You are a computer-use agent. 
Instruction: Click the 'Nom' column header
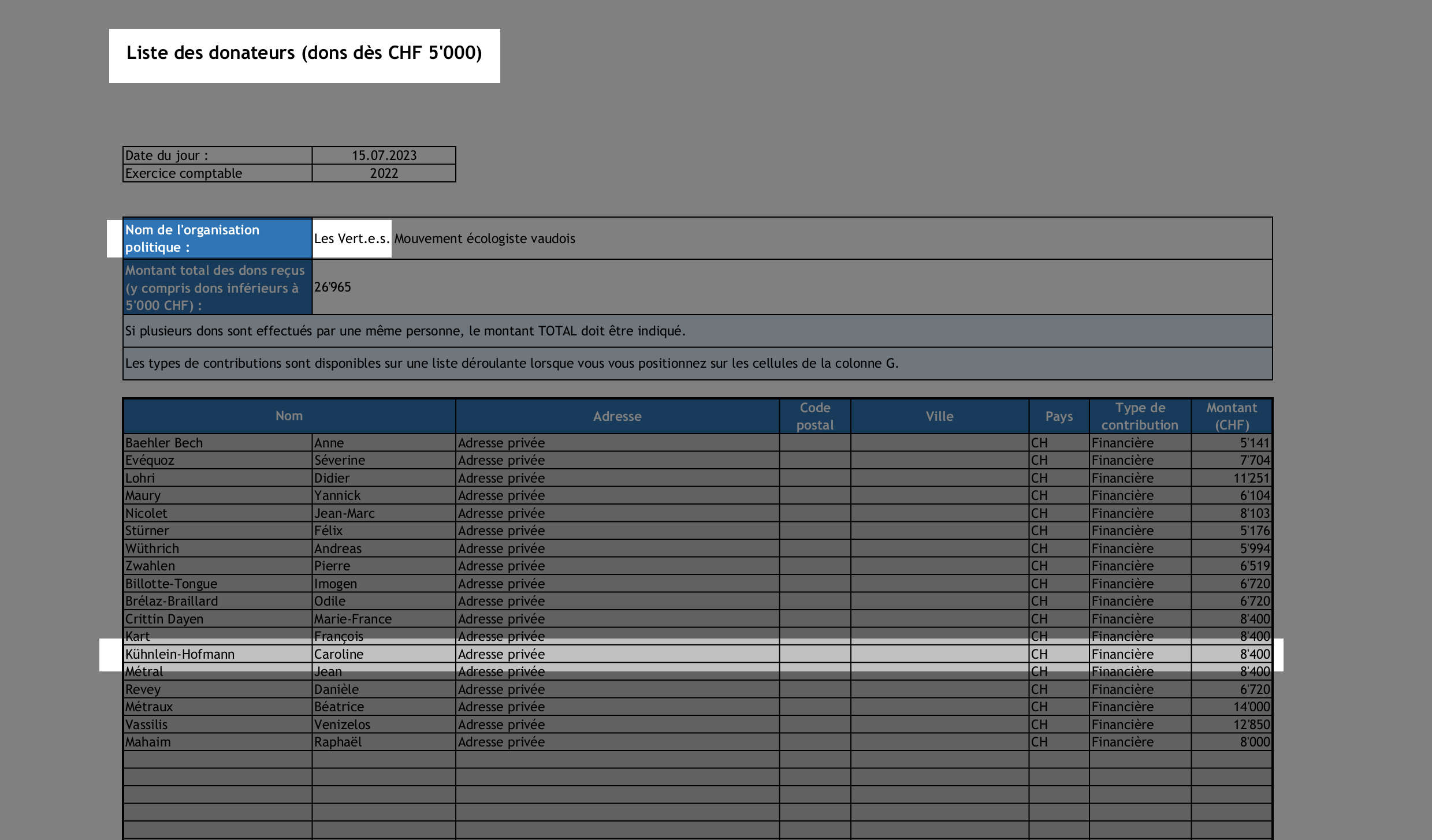pos(289,416)
